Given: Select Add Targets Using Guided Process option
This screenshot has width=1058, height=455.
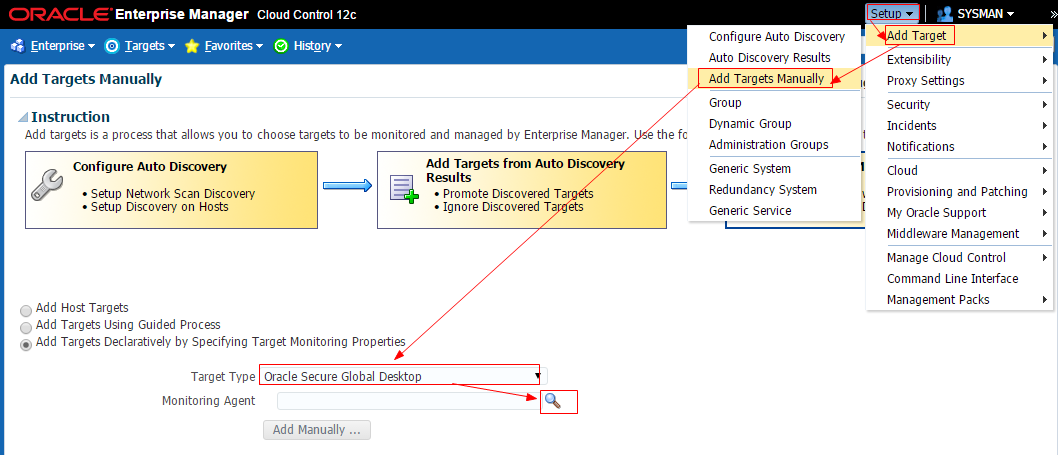Looking at the screenshot, I should pos(26,328).
